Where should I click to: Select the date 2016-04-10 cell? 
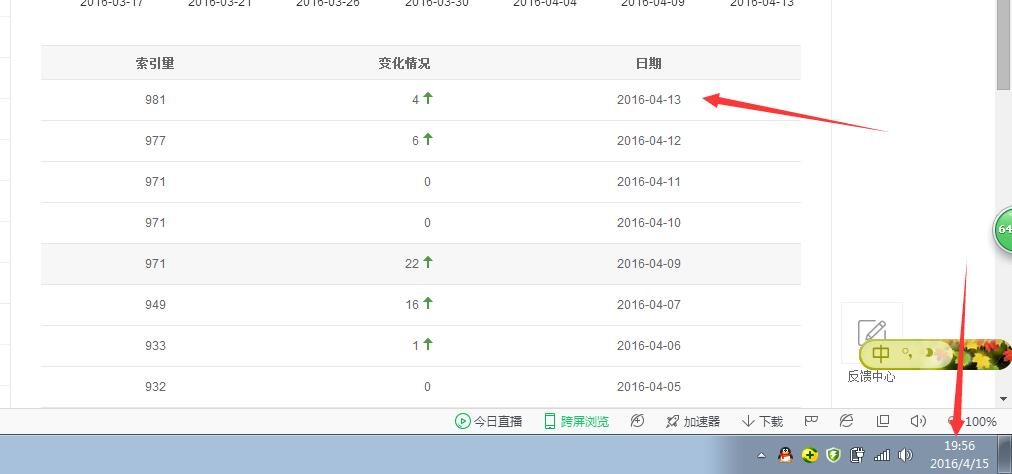pyautogui.click(x=649, y=223)
